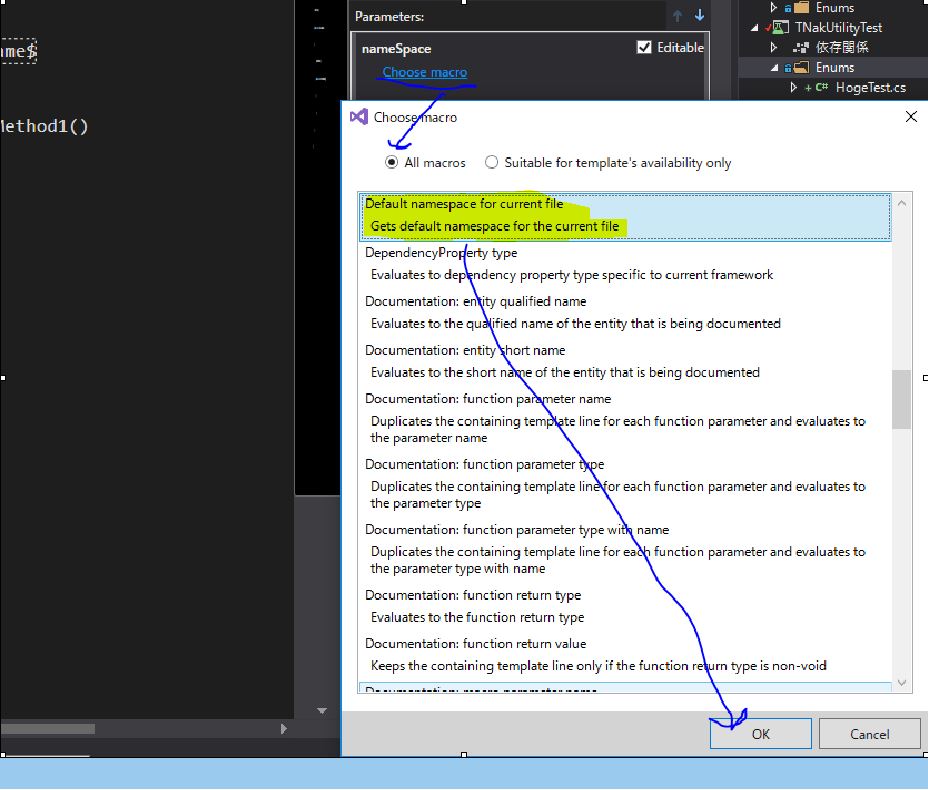Select the 'All macros' radio button
928x790 pixels.
pos(391,162)
